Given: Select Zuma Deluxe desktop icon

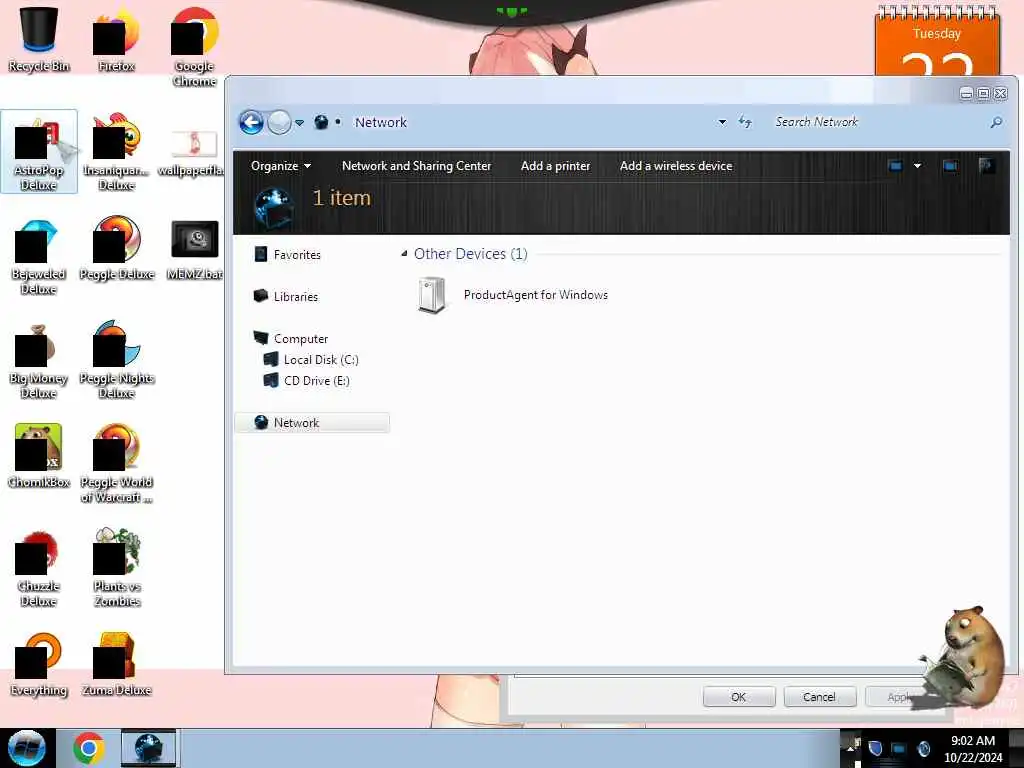Looking at the screenshot, I should click(116, 665).
